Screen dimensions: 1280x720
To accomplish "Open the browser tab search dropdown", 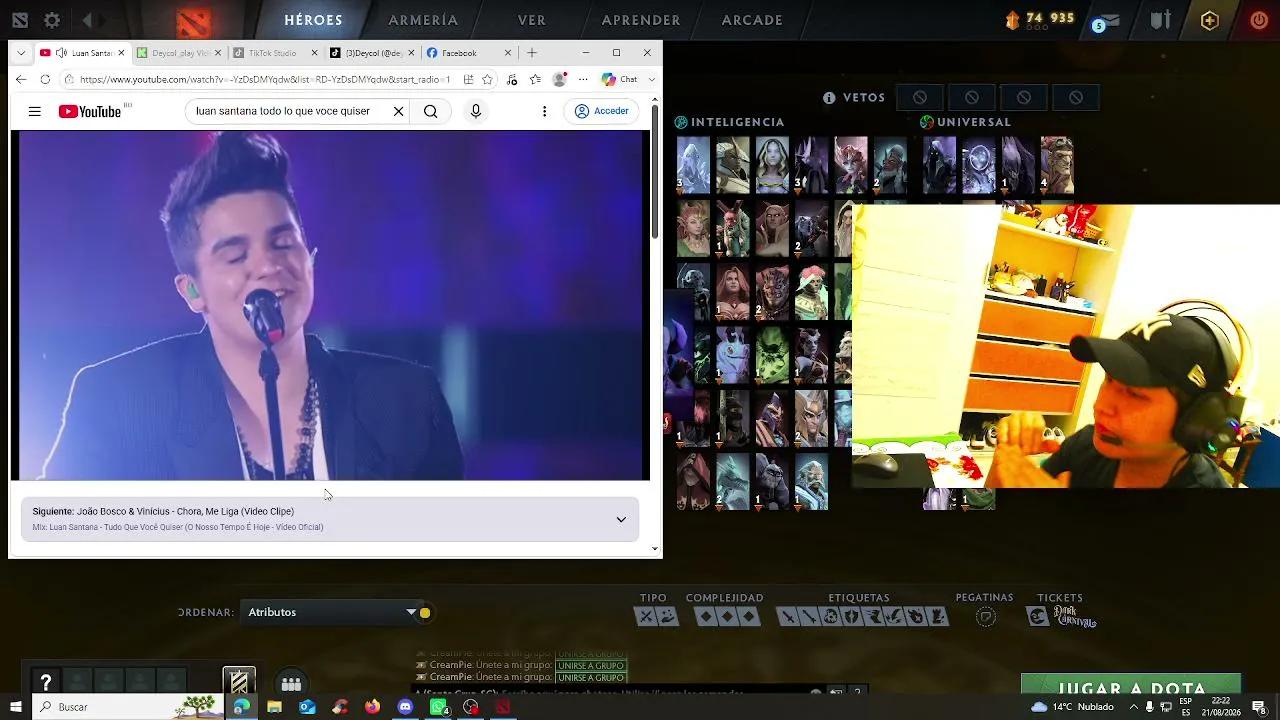I will click(21, 53).
